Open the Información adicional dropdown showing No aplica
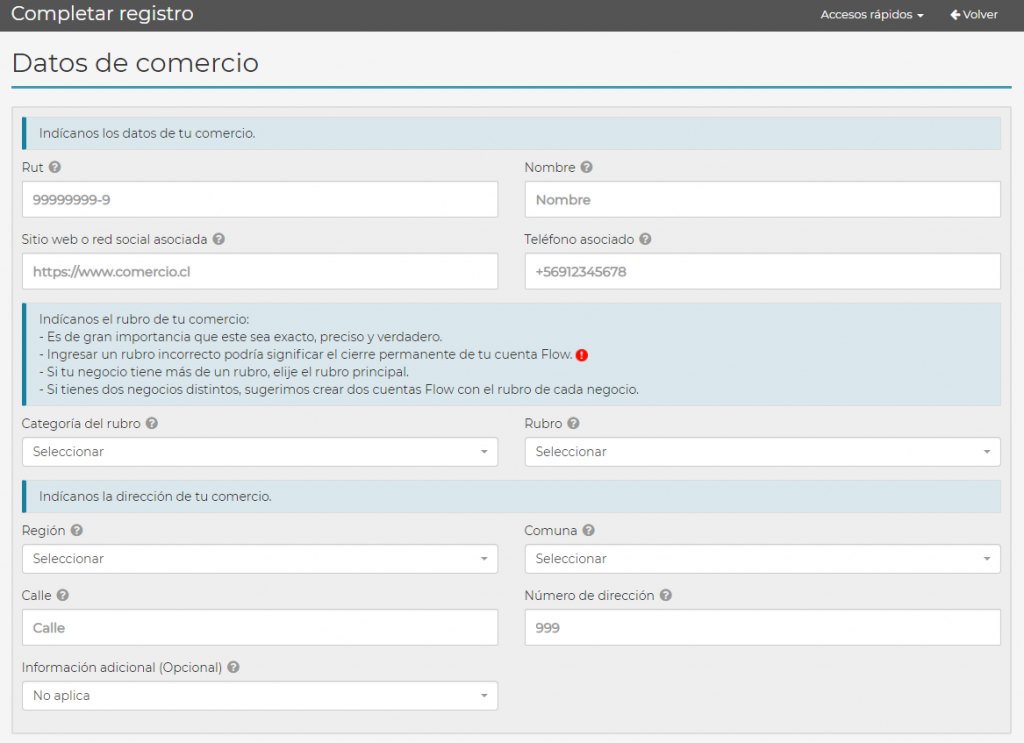 260,695
